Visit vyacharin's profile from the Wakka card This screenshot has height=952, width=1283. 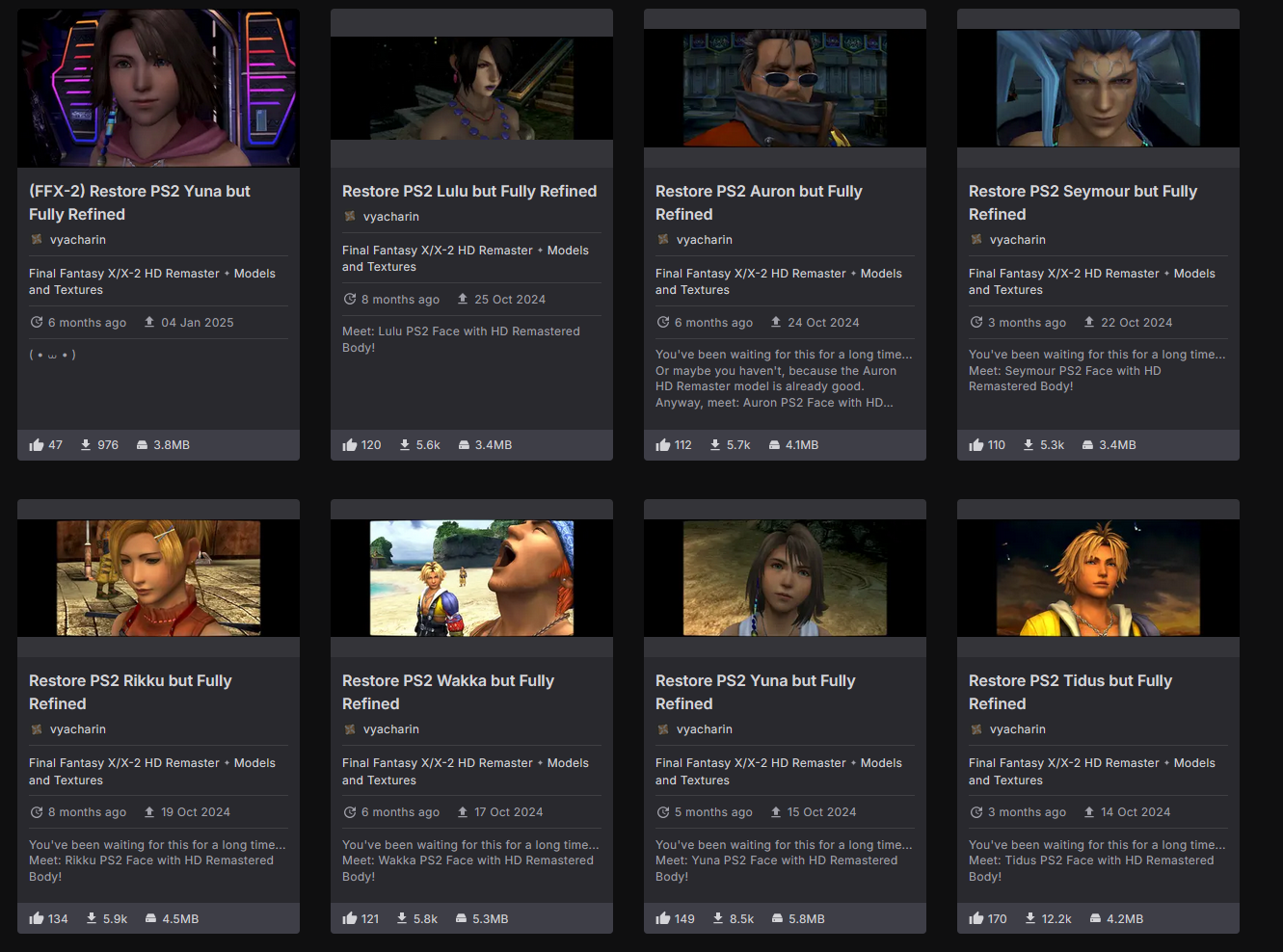point(391,729)
